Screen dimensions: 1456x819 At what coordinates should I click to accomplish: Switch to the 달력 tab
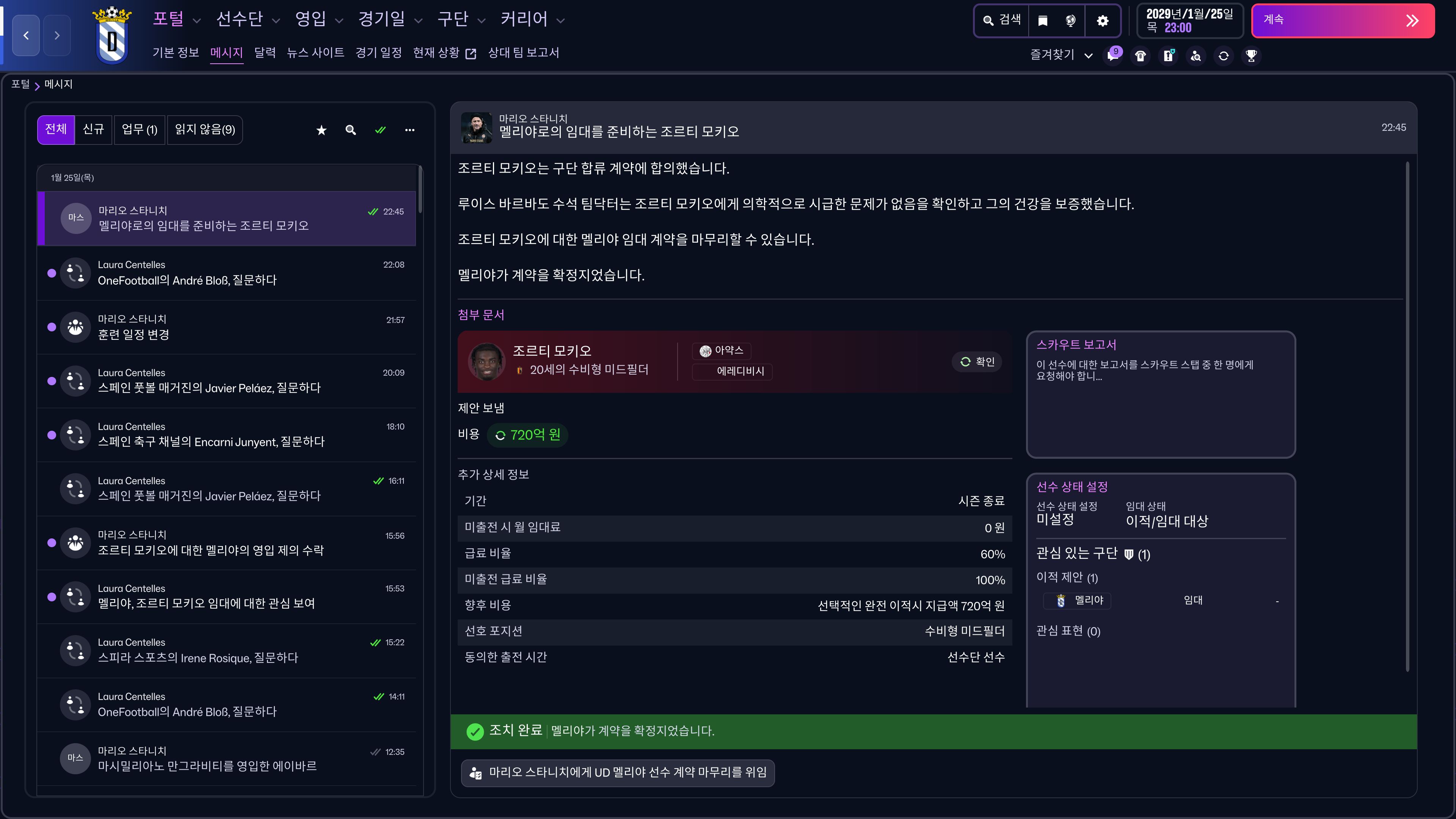(x=265, y=53)
